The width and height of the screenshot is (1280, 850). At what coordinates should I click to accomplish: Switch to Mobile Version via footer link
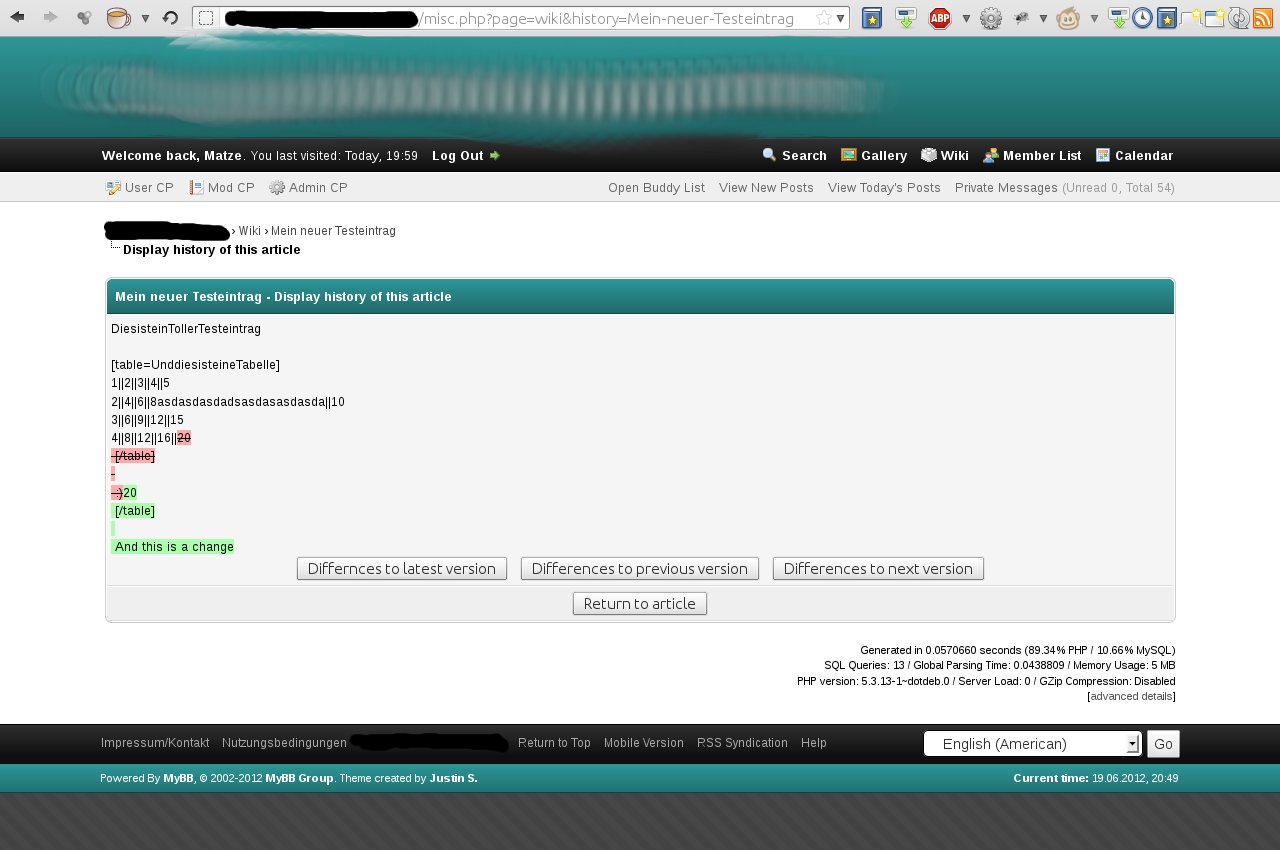(644, 743)
